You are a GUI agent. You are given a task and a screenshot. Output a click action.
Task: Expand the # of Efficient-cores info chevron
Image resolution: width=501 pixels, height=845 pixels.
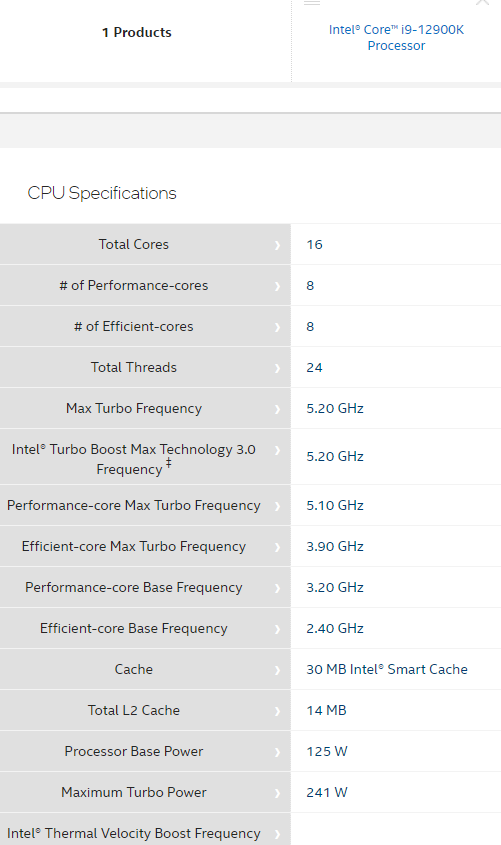pos(277,327)
